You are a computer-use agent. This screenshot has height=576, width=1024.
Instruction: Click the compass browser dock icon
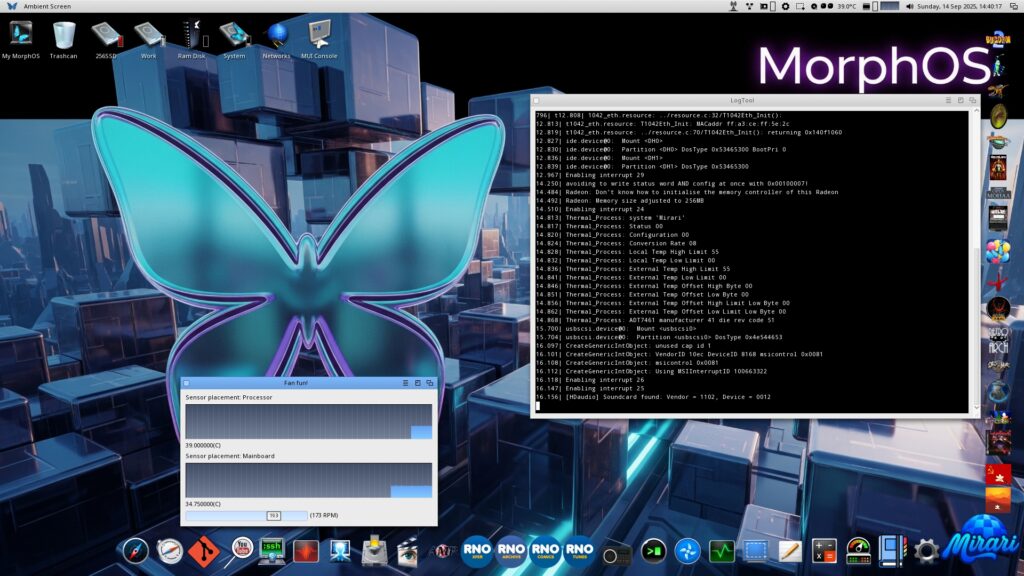(135, 550)
